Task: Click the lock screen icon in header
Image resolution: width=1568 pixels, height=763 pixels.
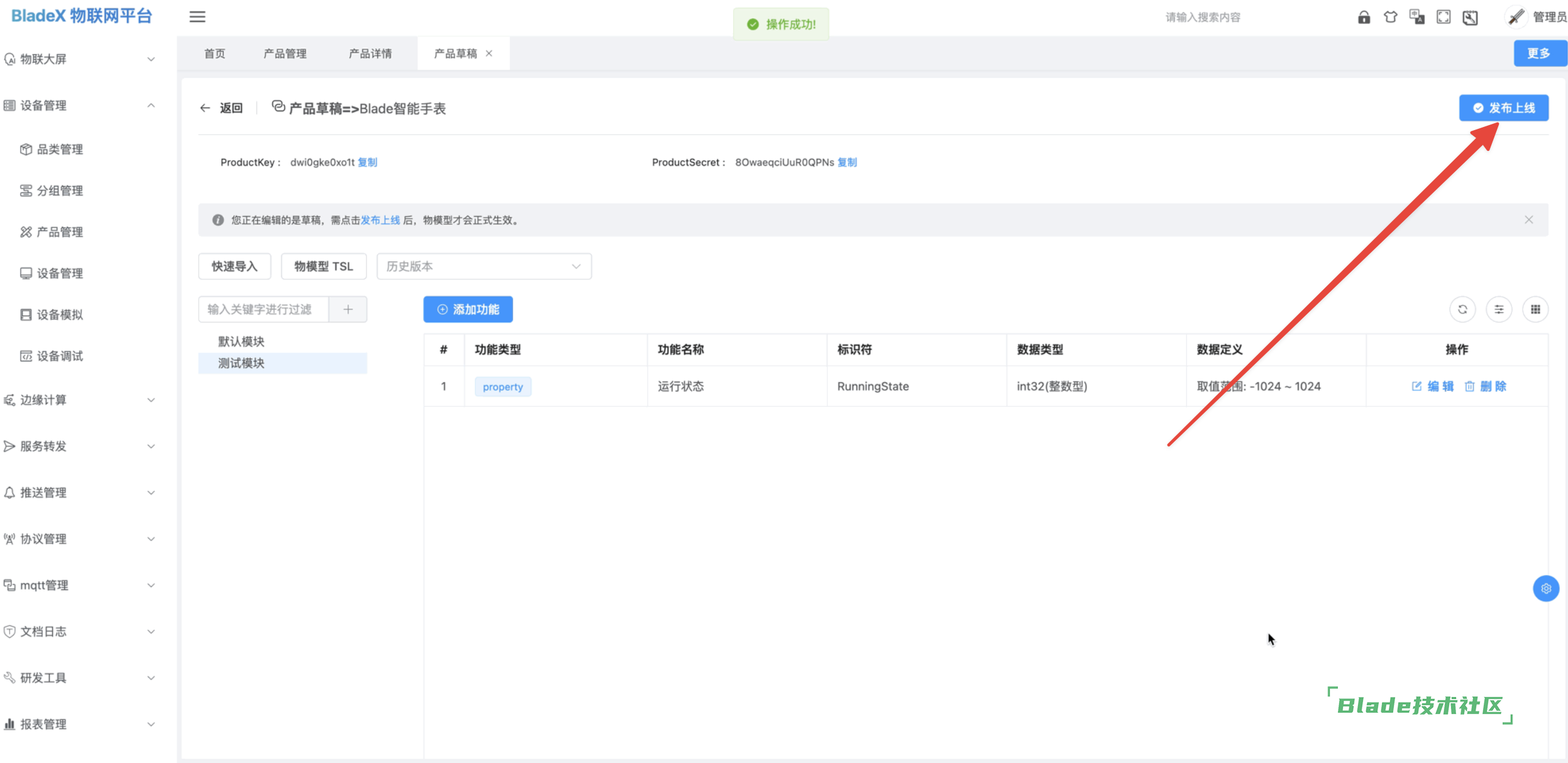Action: [1364, 17]
